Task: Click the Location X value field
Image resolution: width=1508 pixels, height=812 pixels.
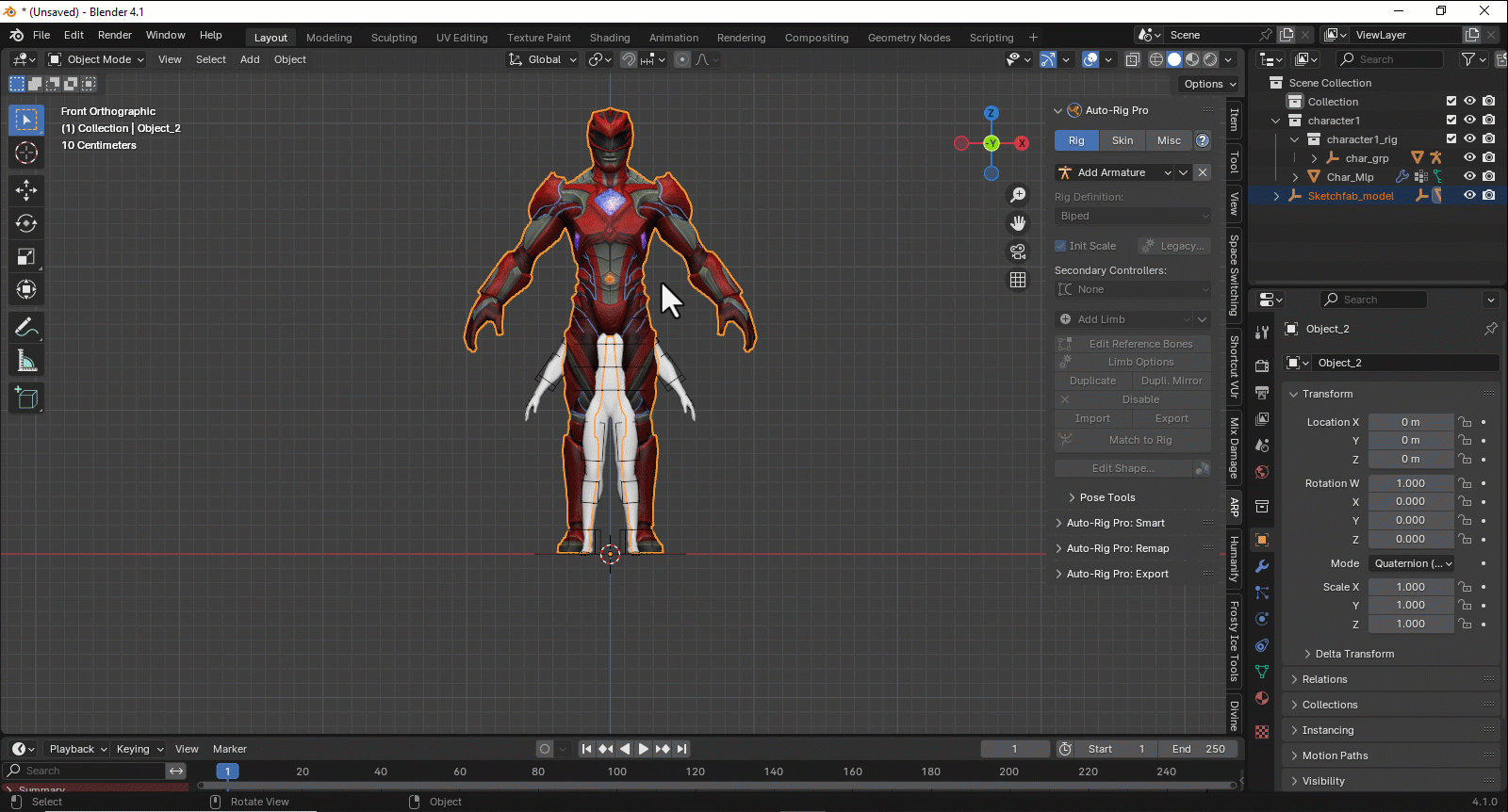Action: [x=1411, y=422]
